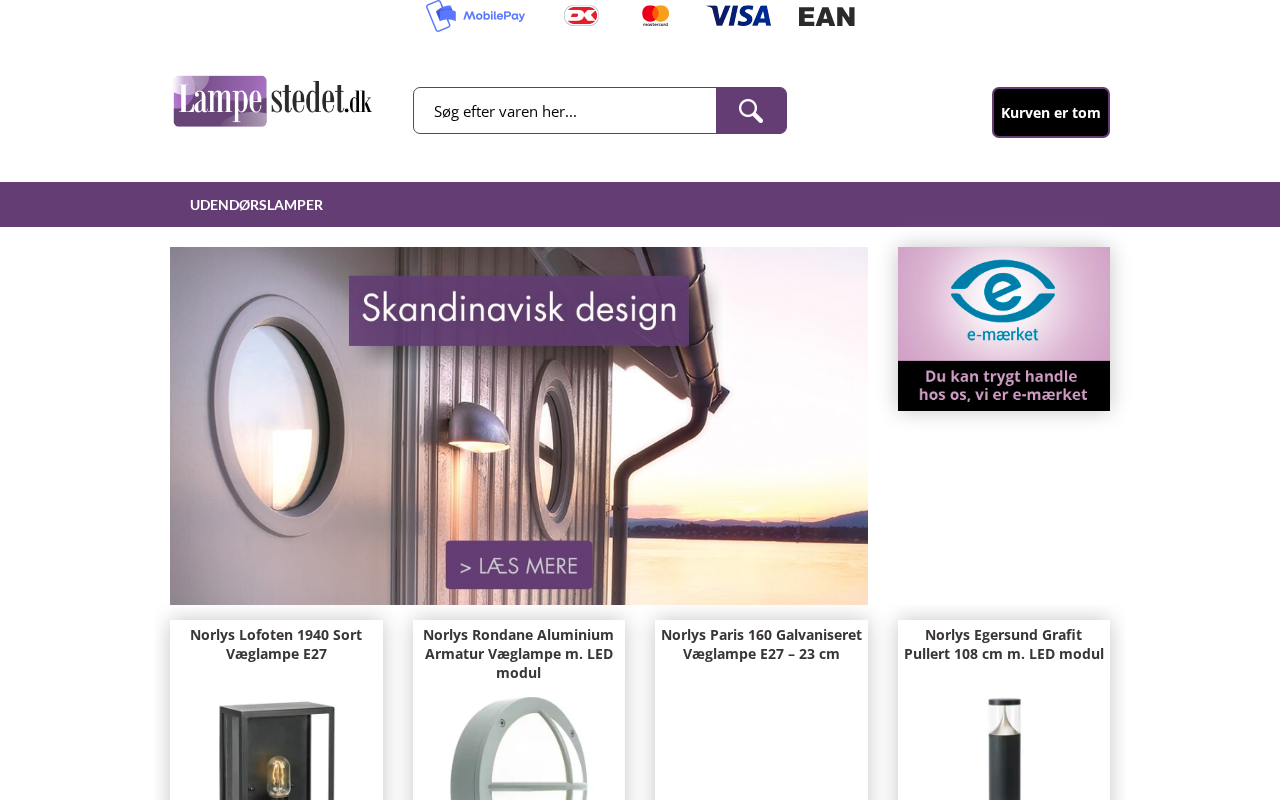Click the Rondane round lamp thumbnail

pyautogui.click(x=519, y=750)
